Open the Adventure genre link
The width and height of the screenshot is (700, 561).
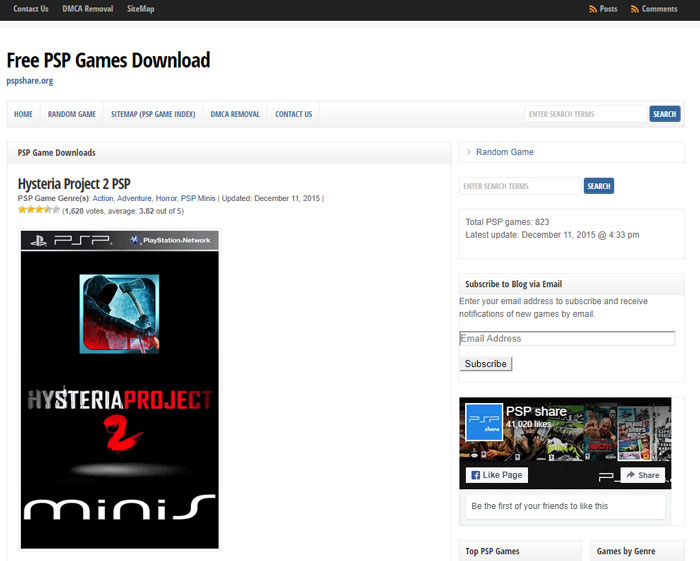pos(134,198)
